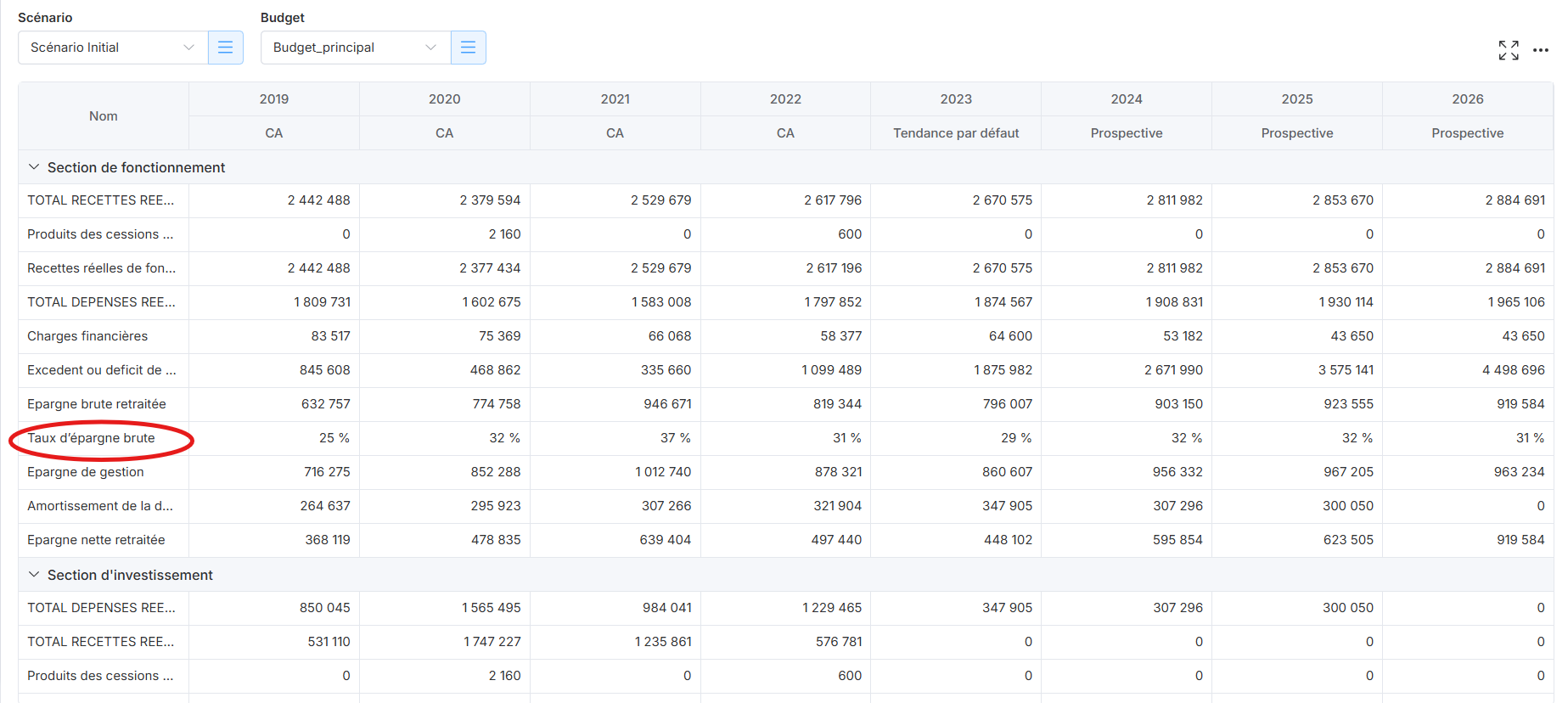1568x703 pixels.
Task: Select the Epargne de gestion row label
Action: (x=86, y=472)
